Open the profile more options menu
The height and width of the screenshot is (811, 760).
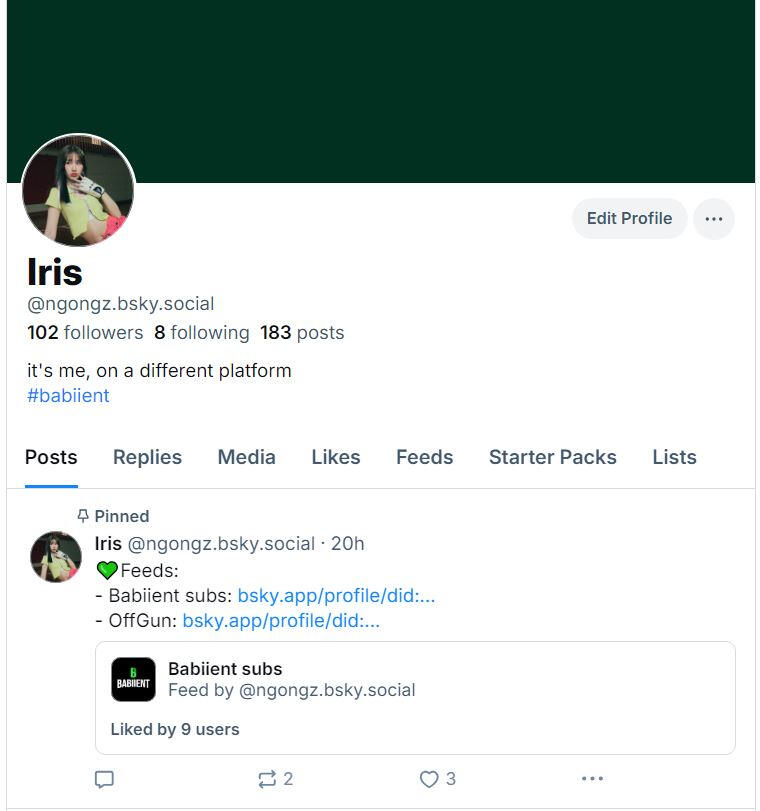(713, 219)
